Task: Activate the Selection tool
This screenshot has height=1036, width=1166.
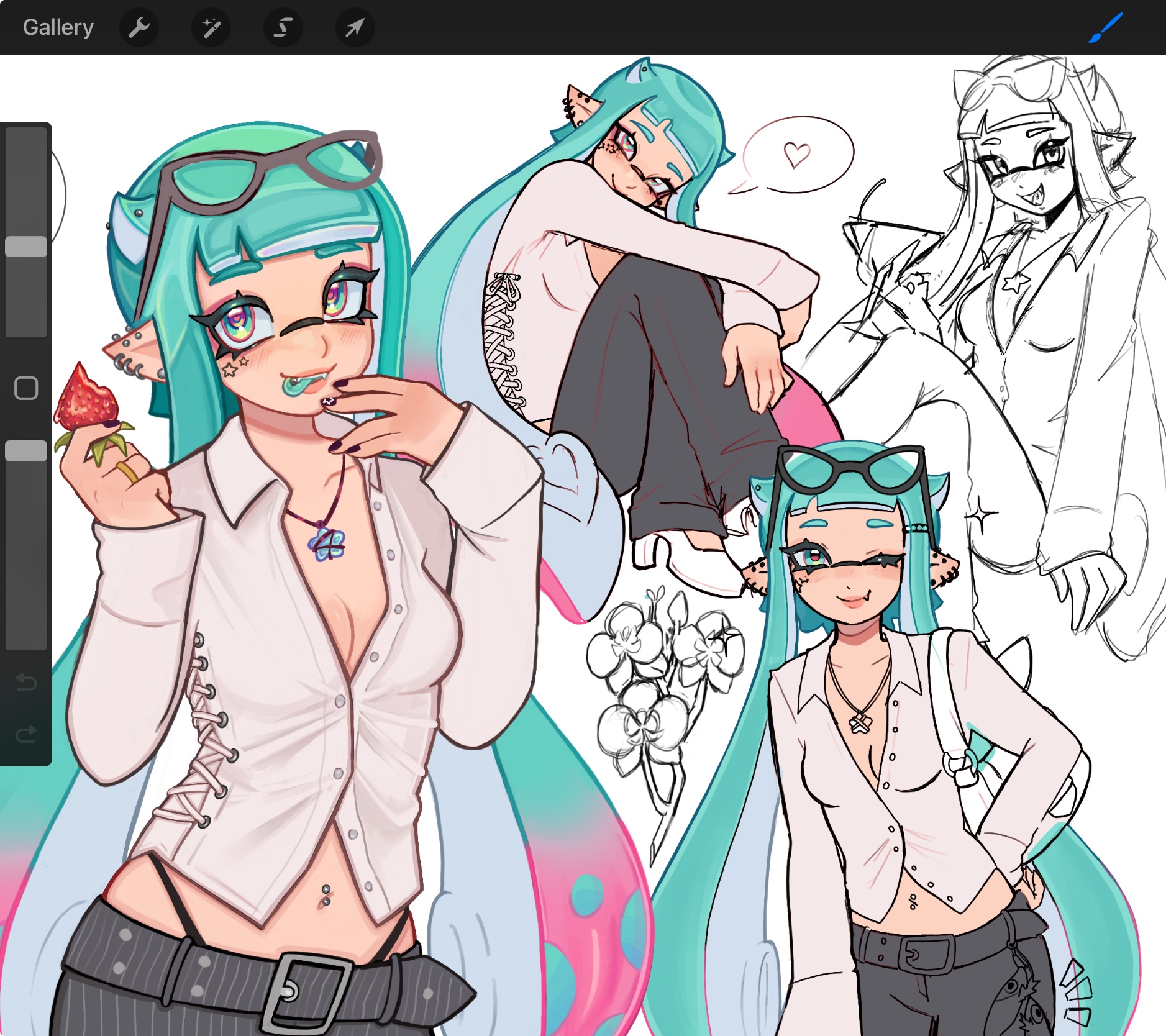Action: coord(283,27)
